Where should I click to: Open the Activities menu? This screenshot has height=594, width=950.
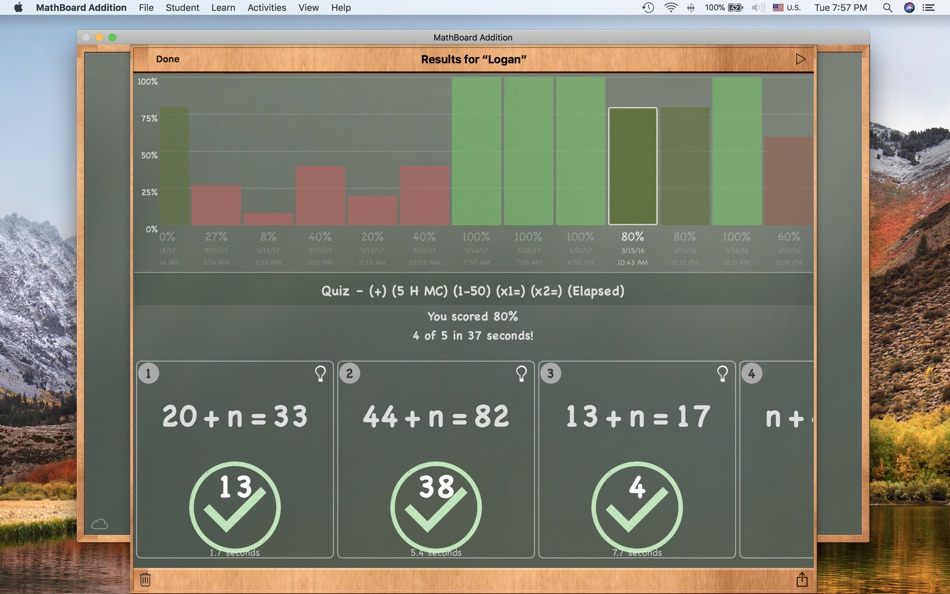267,7
